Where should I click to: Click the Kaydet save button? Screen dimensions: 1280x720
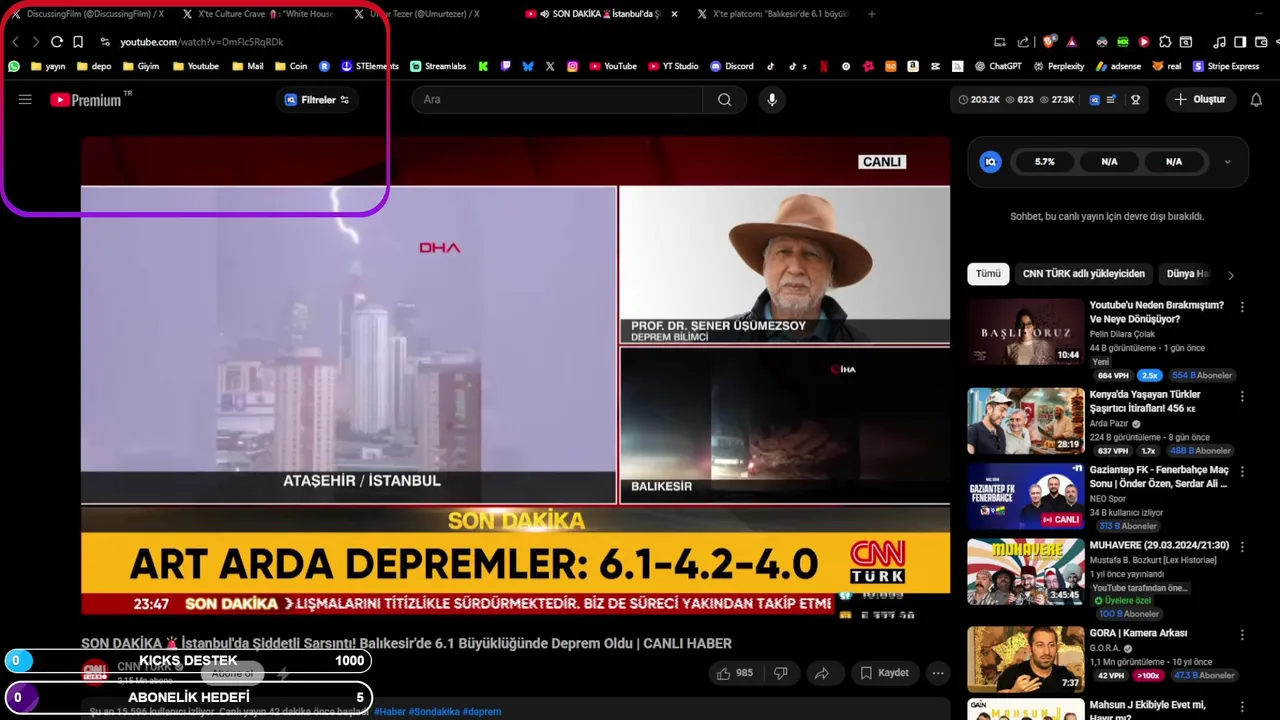pyautogui.click(x=884, y=673)
